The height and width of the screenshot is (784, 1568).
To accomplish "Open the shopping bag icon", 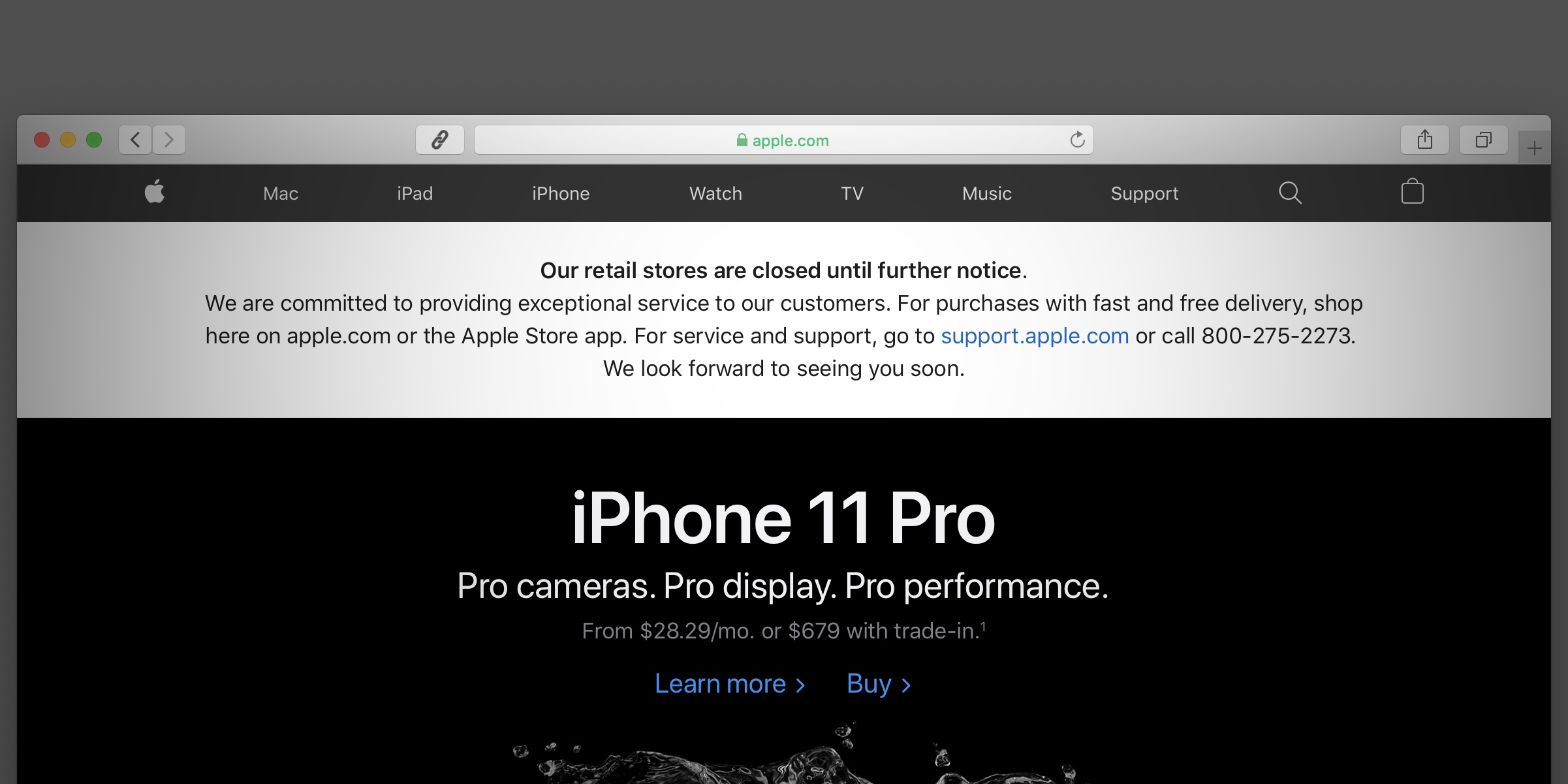I will [1412, 191].
